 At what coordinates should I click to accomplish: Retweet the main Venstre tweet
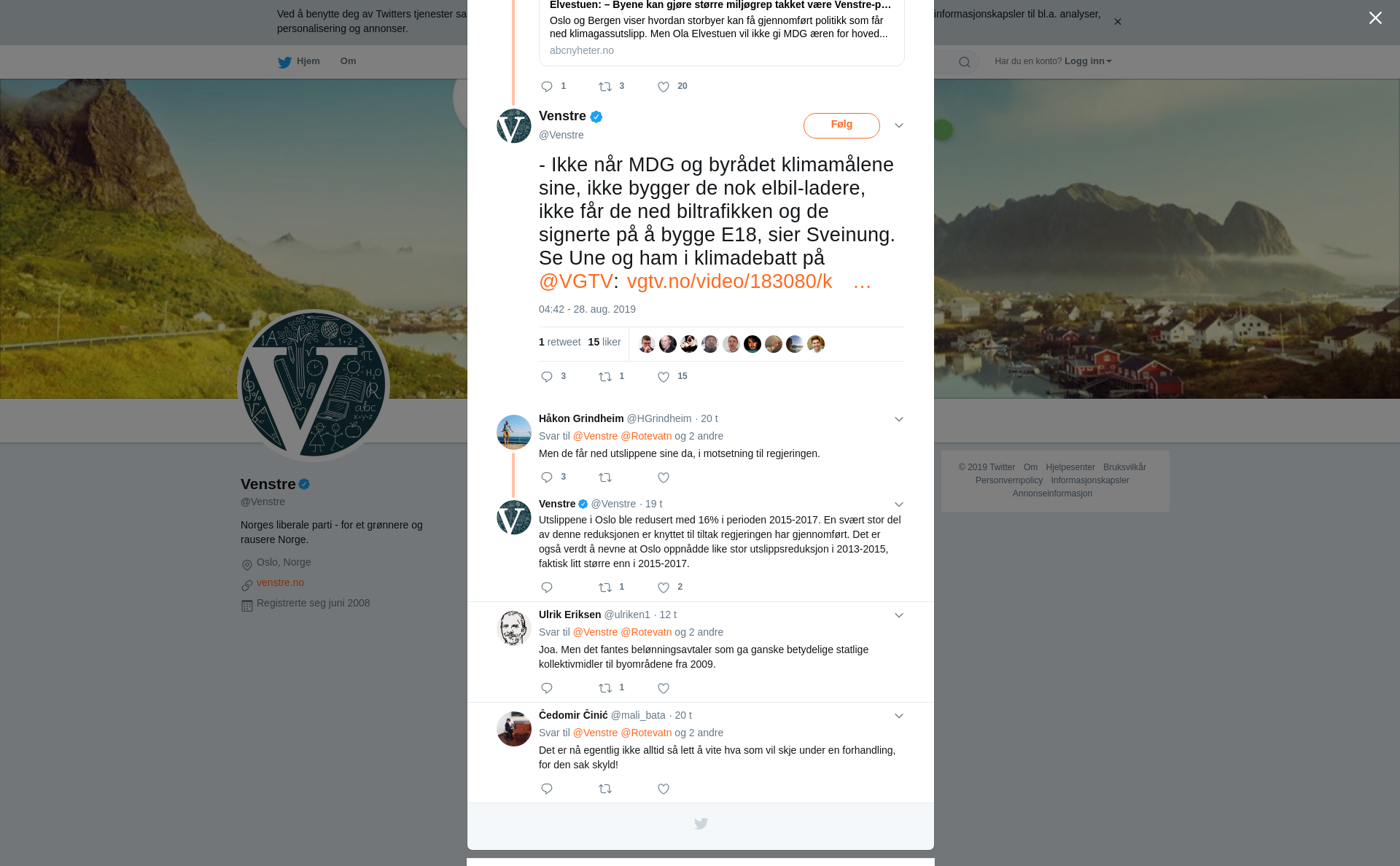tap(605, 377)
